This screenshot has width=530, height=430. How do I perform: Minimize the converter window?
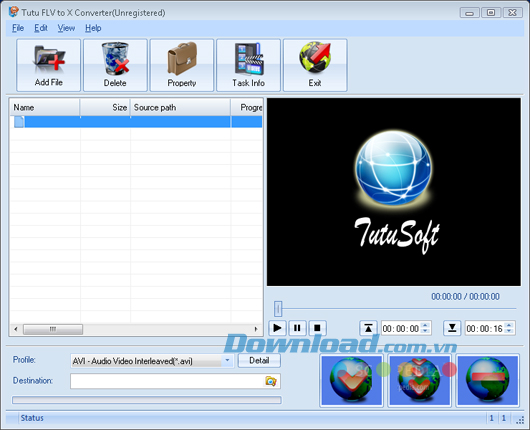click(469, 13)
